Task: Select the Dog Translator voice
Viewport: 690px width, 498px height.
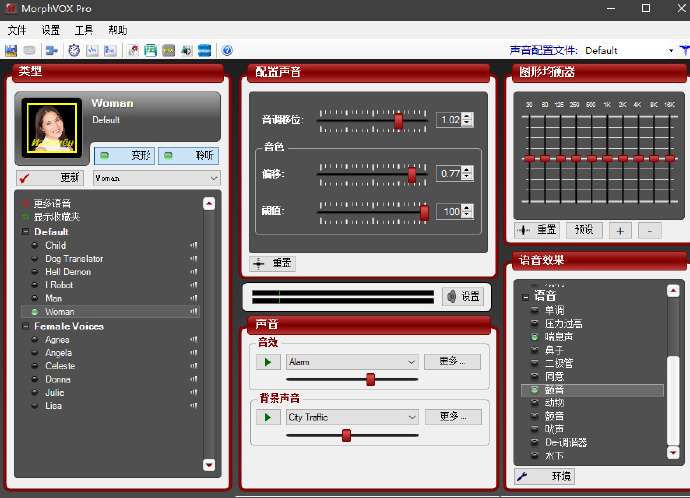Action: click(x=74, y=259)
